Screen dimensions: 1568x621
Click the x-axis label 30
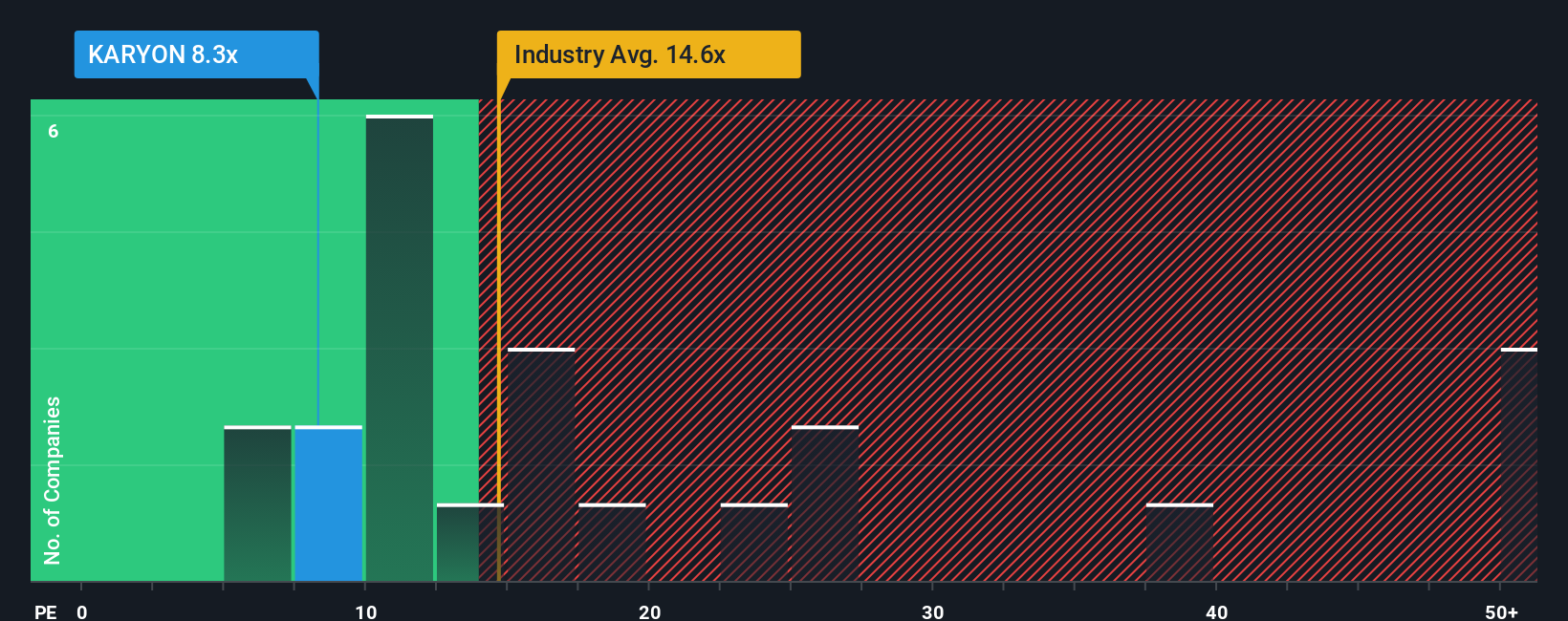(x=933, y=611)
